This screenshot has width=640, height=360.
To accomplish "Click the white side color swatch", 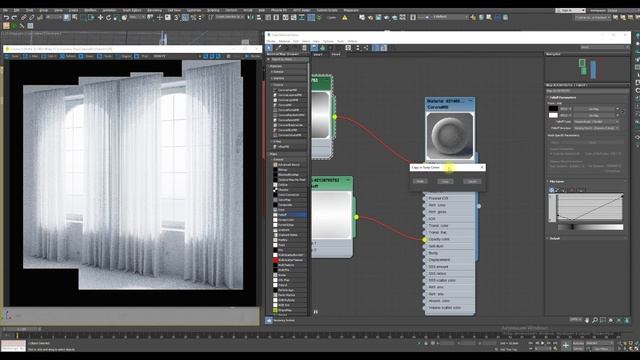I will tap(553, 115).
